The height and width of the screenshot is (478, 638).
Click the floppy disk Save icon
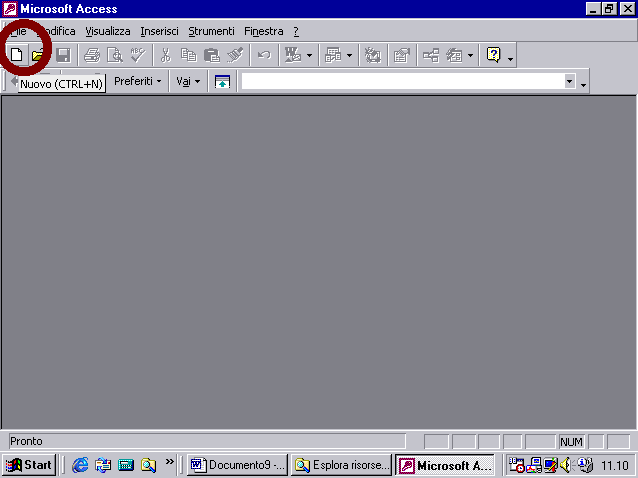63,55
